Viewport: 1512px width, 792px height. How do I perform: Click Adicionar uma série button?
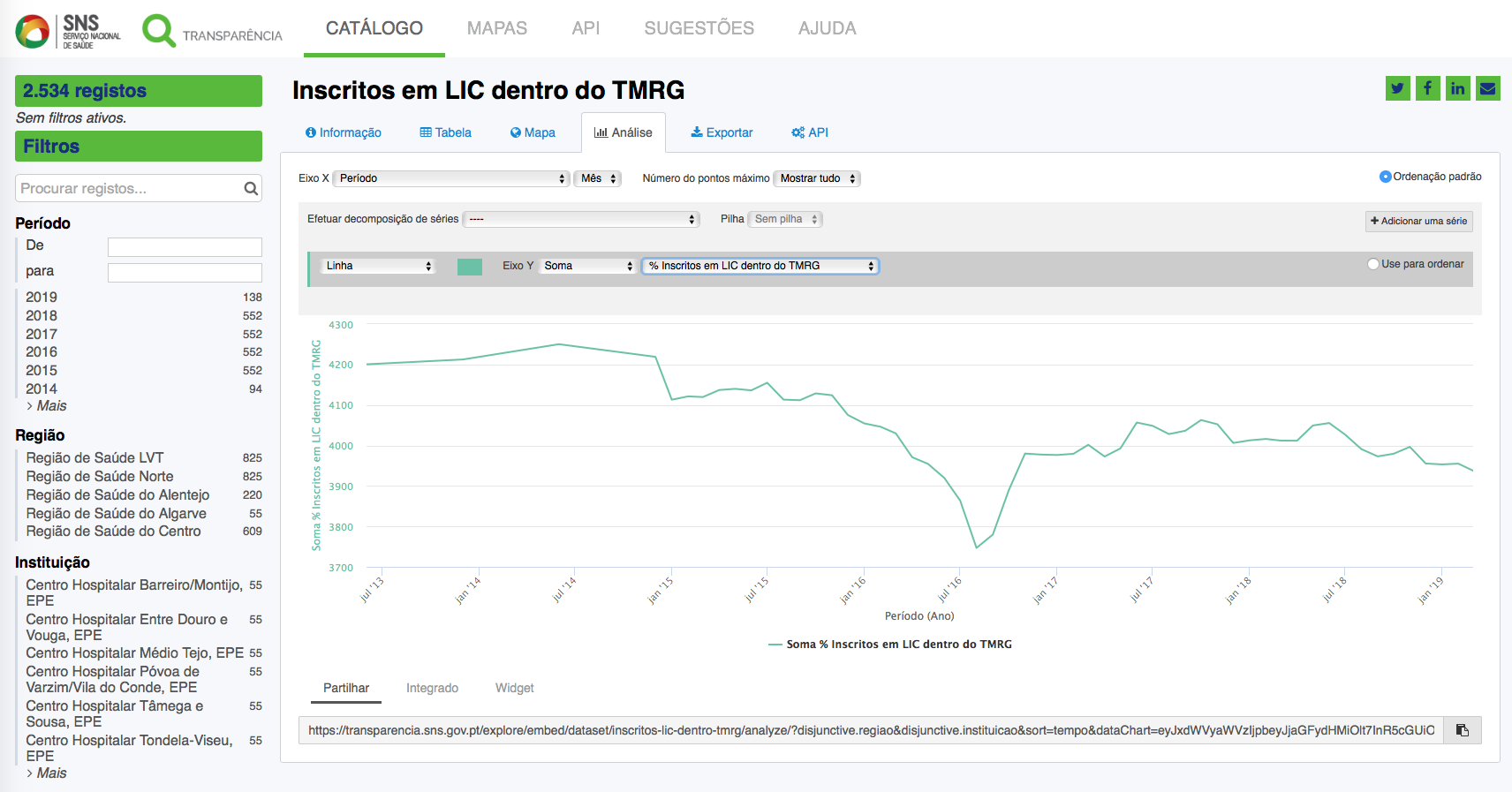[1418, 221]
